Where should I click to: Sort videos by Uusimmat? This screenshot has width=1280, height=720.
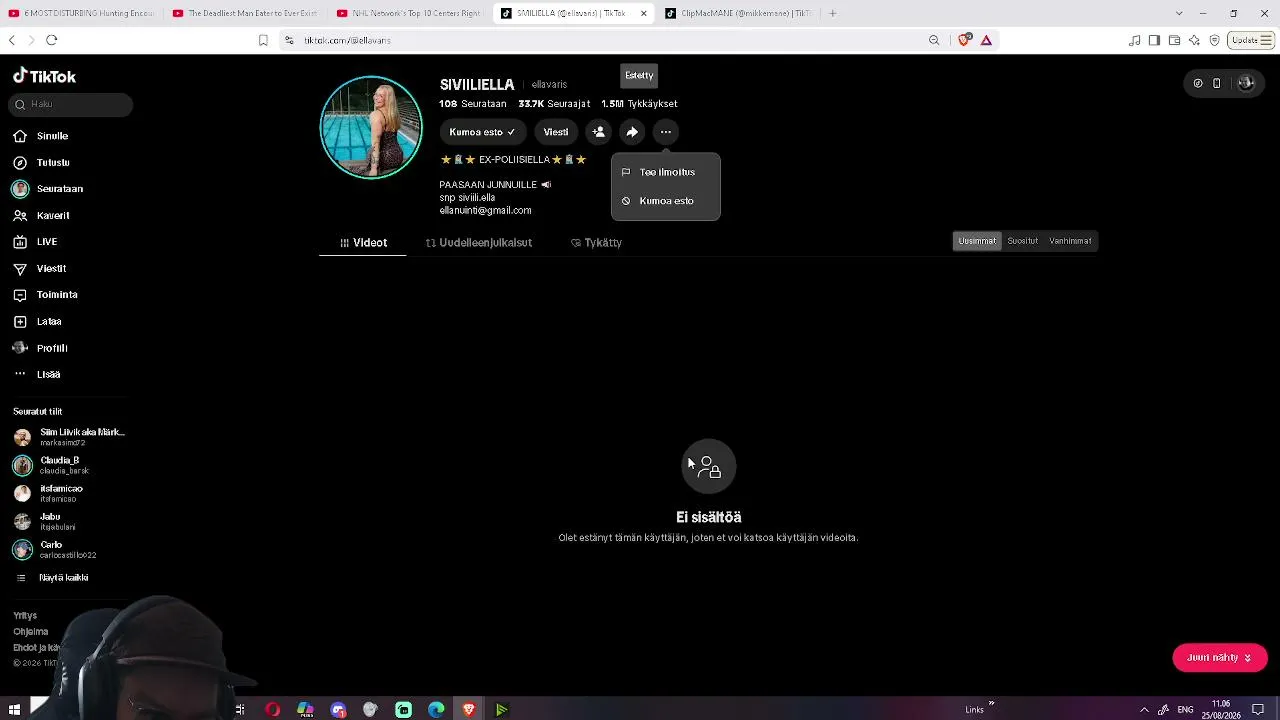[x=977, y=241]
